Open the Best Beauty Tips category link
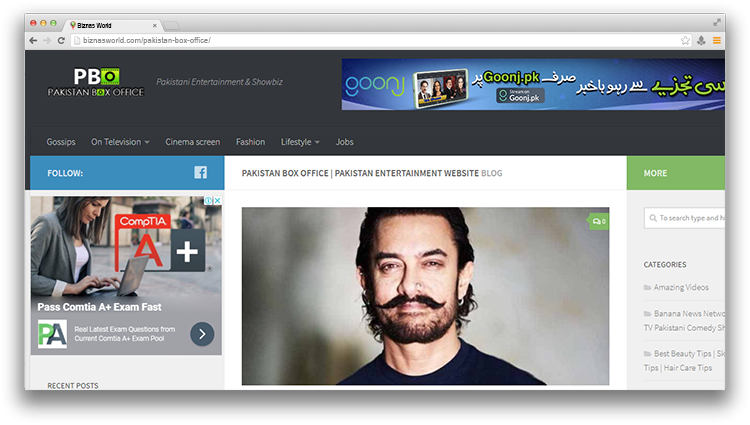750x425 pixels. pyautogui.click(x=684, y=361)
